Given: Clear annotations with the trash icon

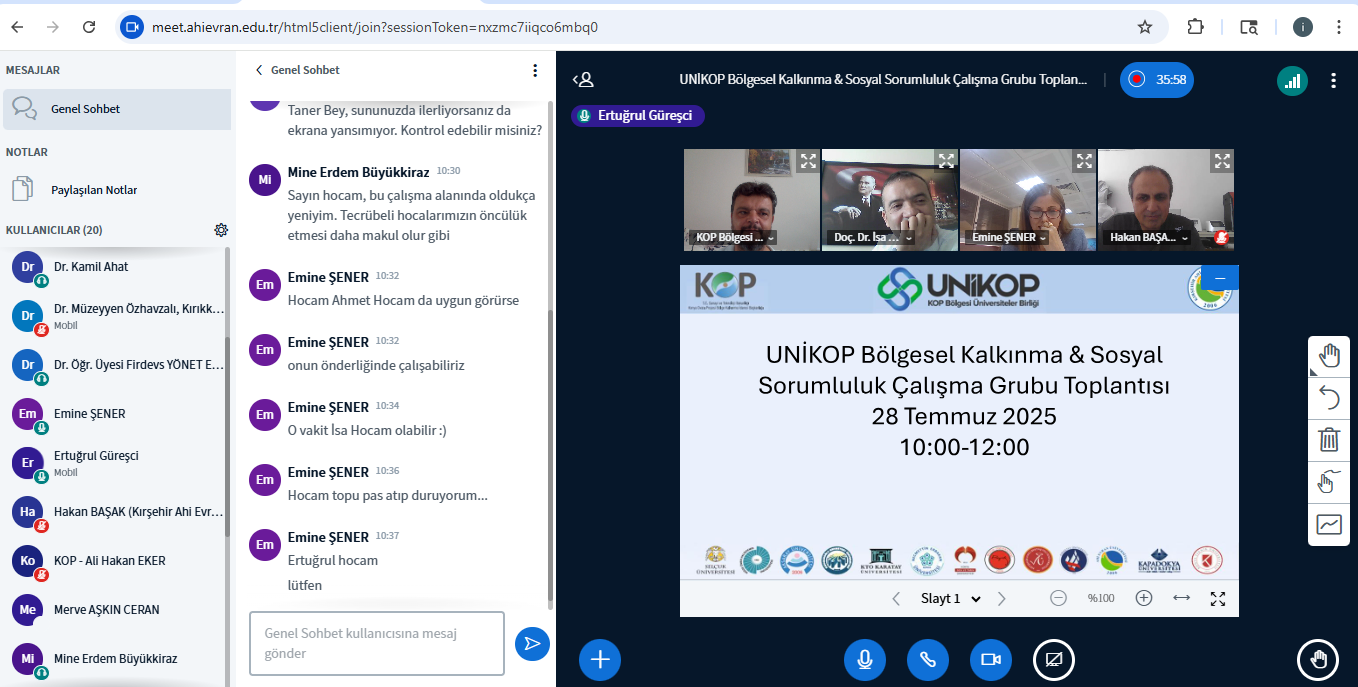Looking at the screenshot, I should point(1329,440).
